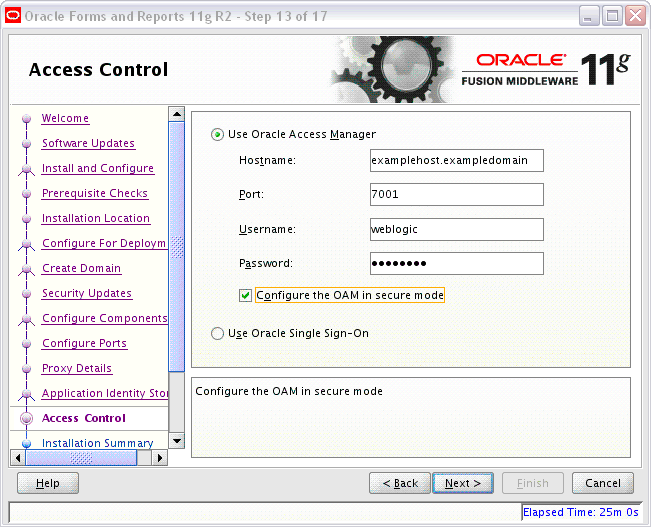Click the Help button
This screenshot has height=527, width=651.
pos(48,483)
